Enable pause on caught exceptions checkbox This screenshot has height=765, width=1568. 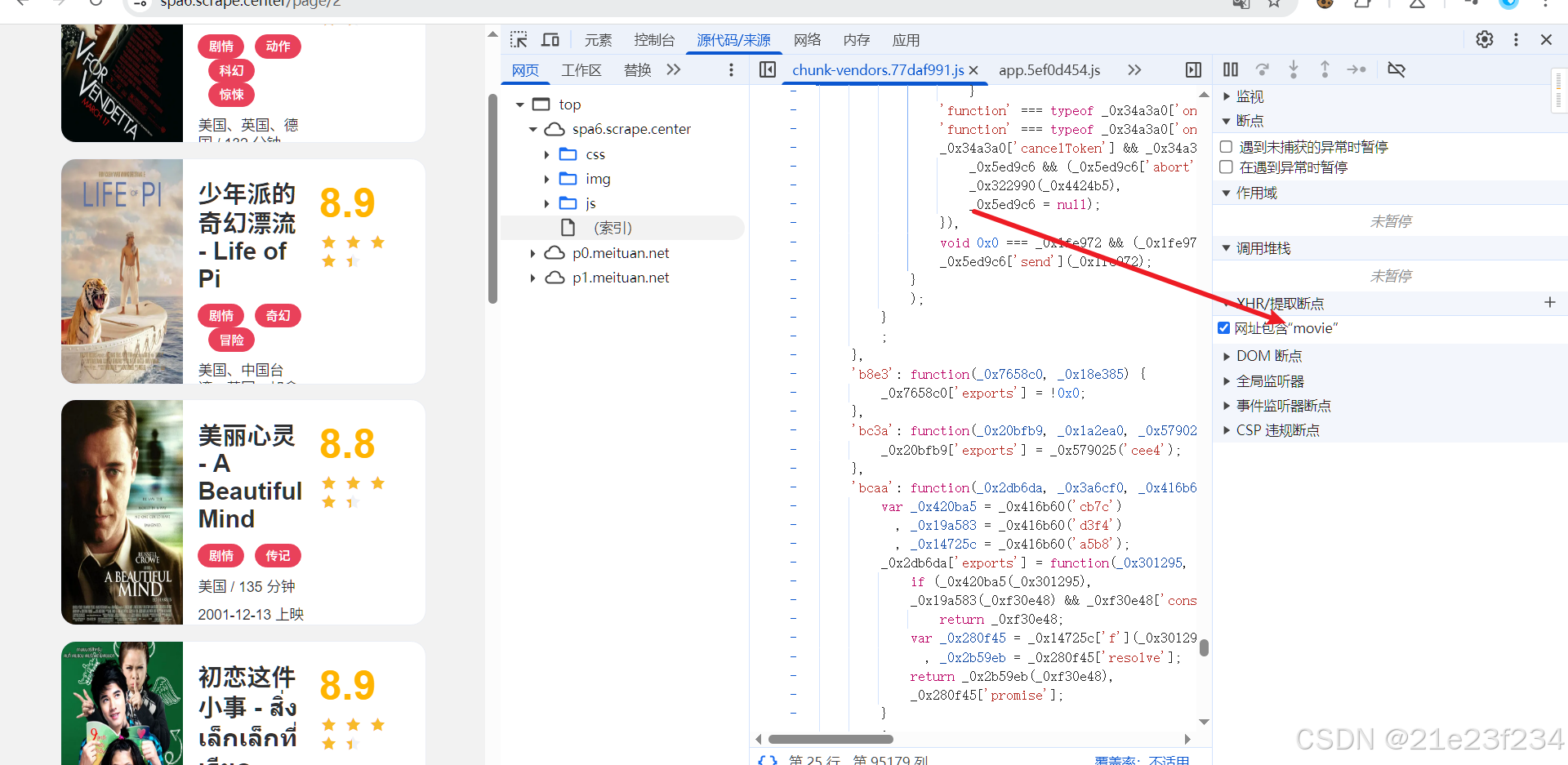[x=1226, y=167]
